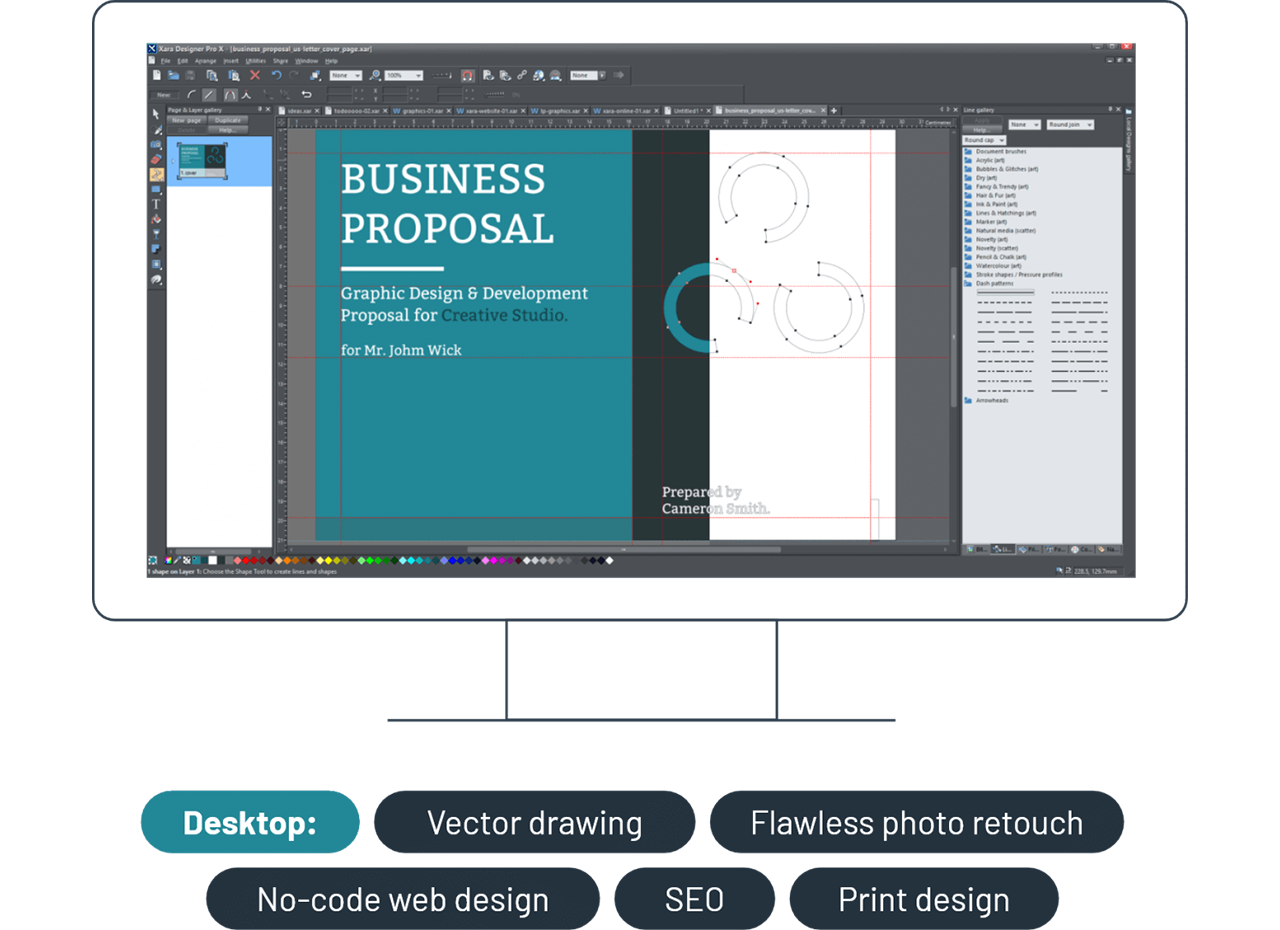Select the Selector tool arrow
The image size is (1280, 930).
(156, 114)
